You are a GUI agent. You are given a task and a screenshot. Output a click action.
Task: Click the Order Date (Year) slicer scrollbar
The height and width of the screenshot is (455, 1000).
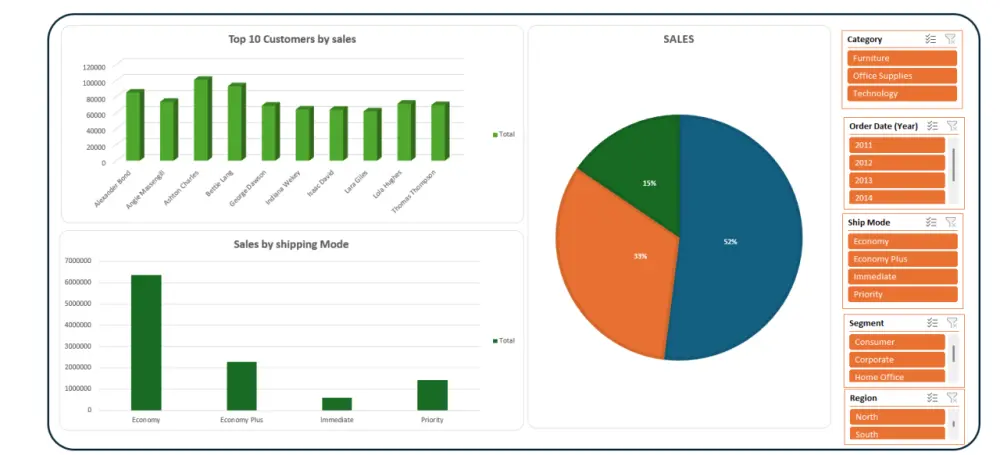pos(953,165)
